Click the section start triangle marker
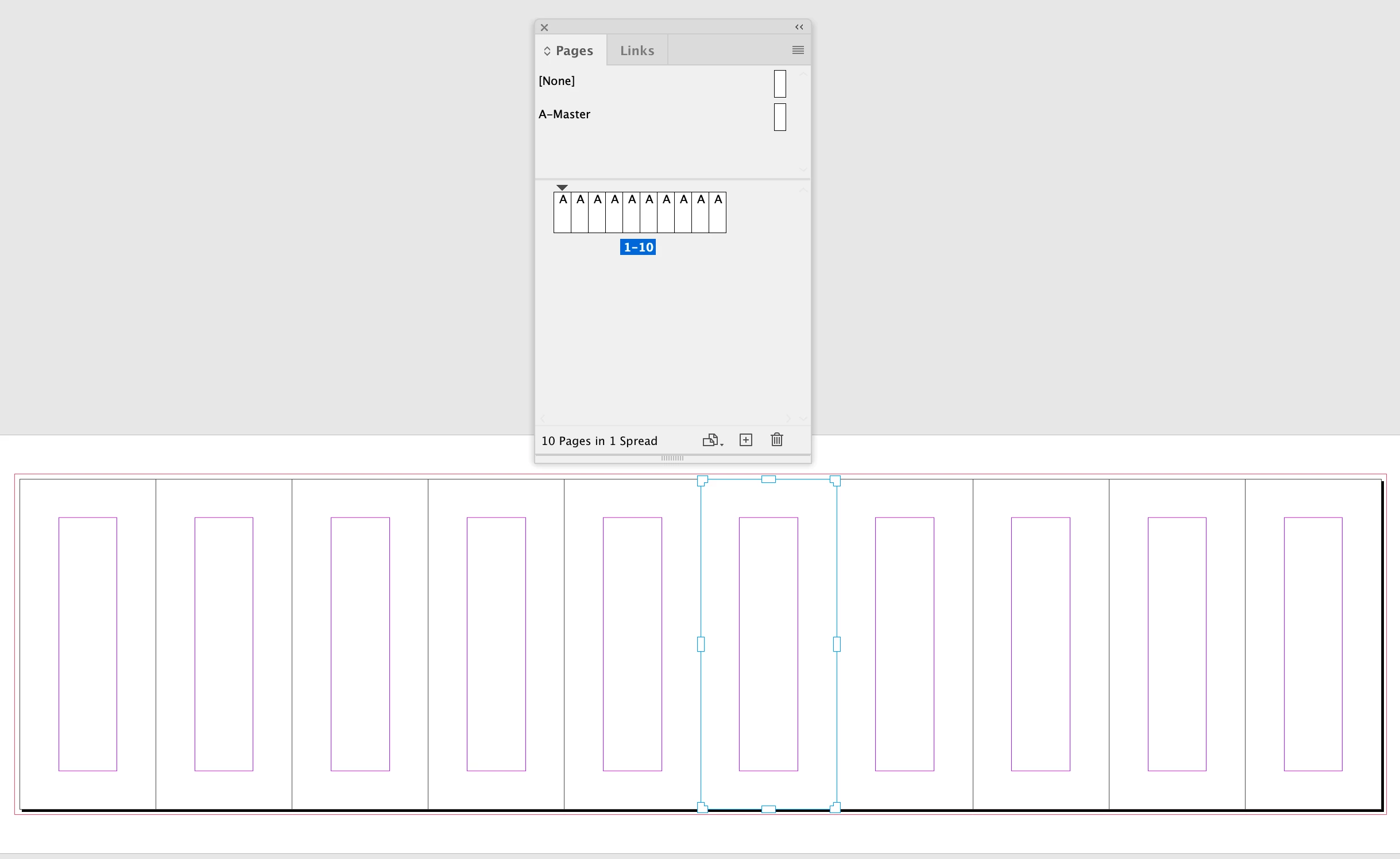The image size is (1400, 859). tap(562, 188)
